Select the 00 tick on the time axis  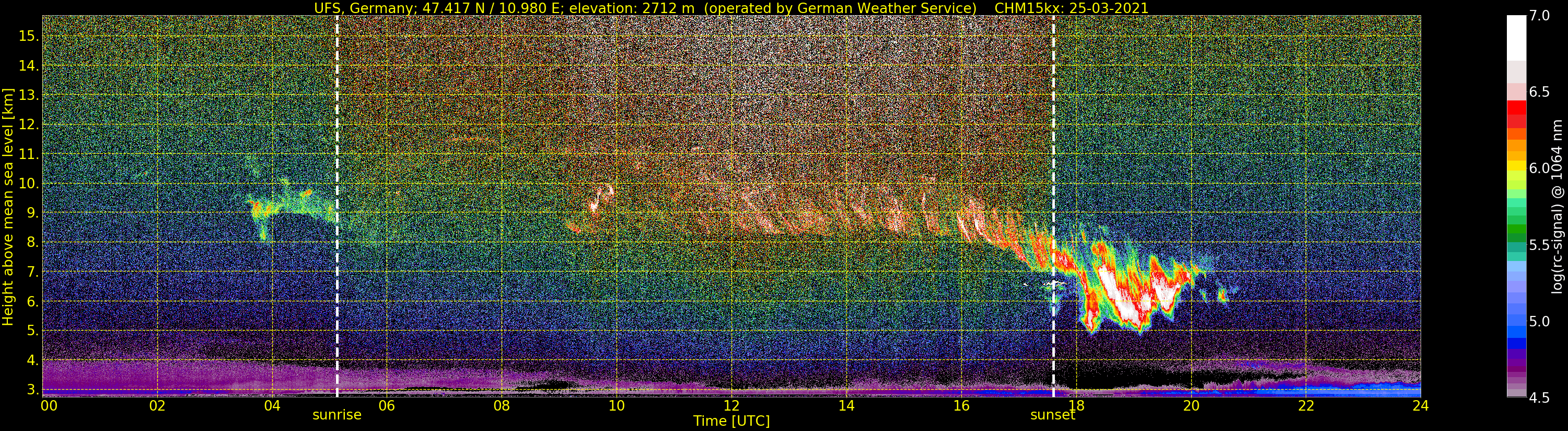tap(48, 406)
